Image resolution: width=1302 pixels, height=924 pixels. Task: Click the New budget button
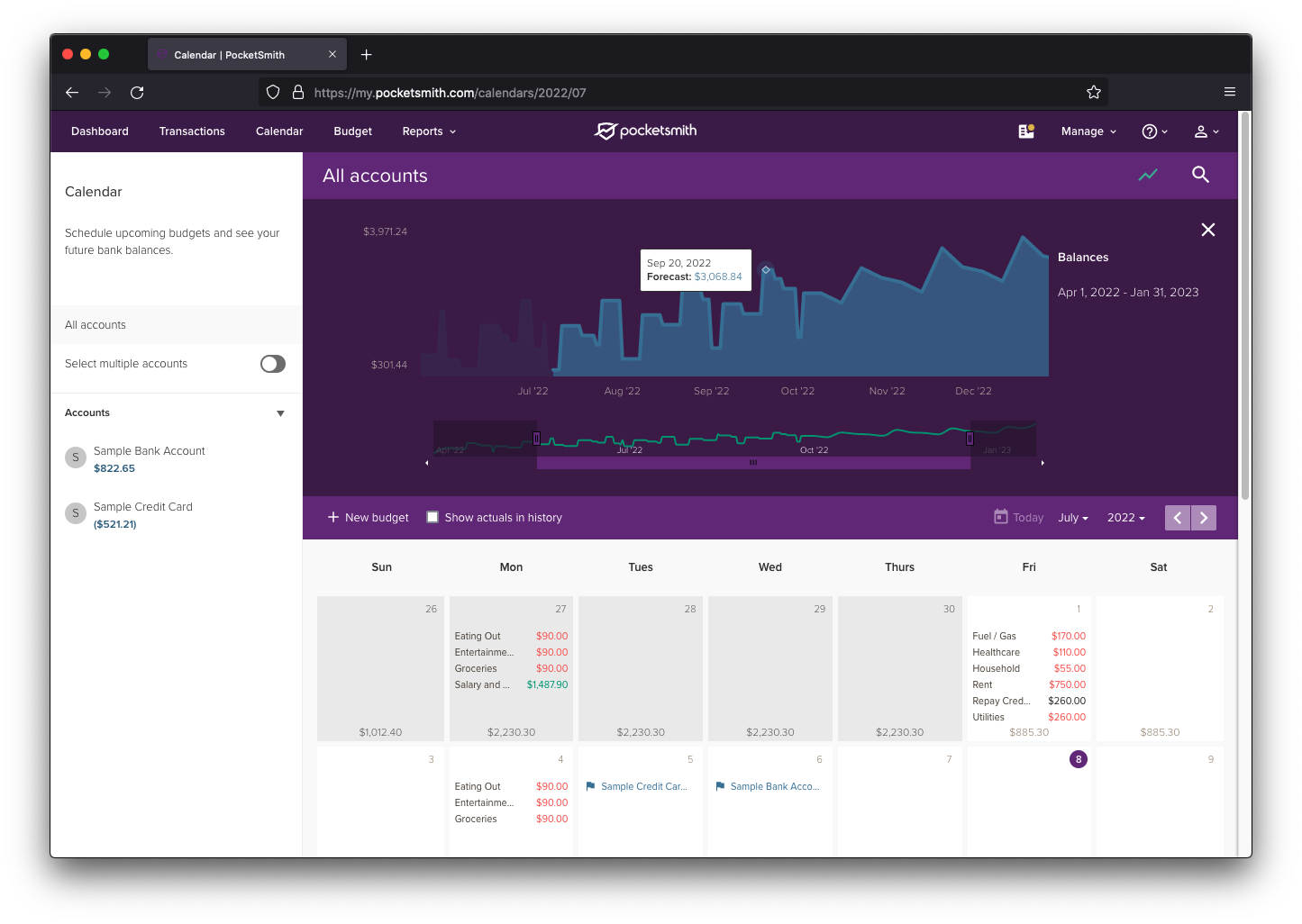click(x=368, y=518)
